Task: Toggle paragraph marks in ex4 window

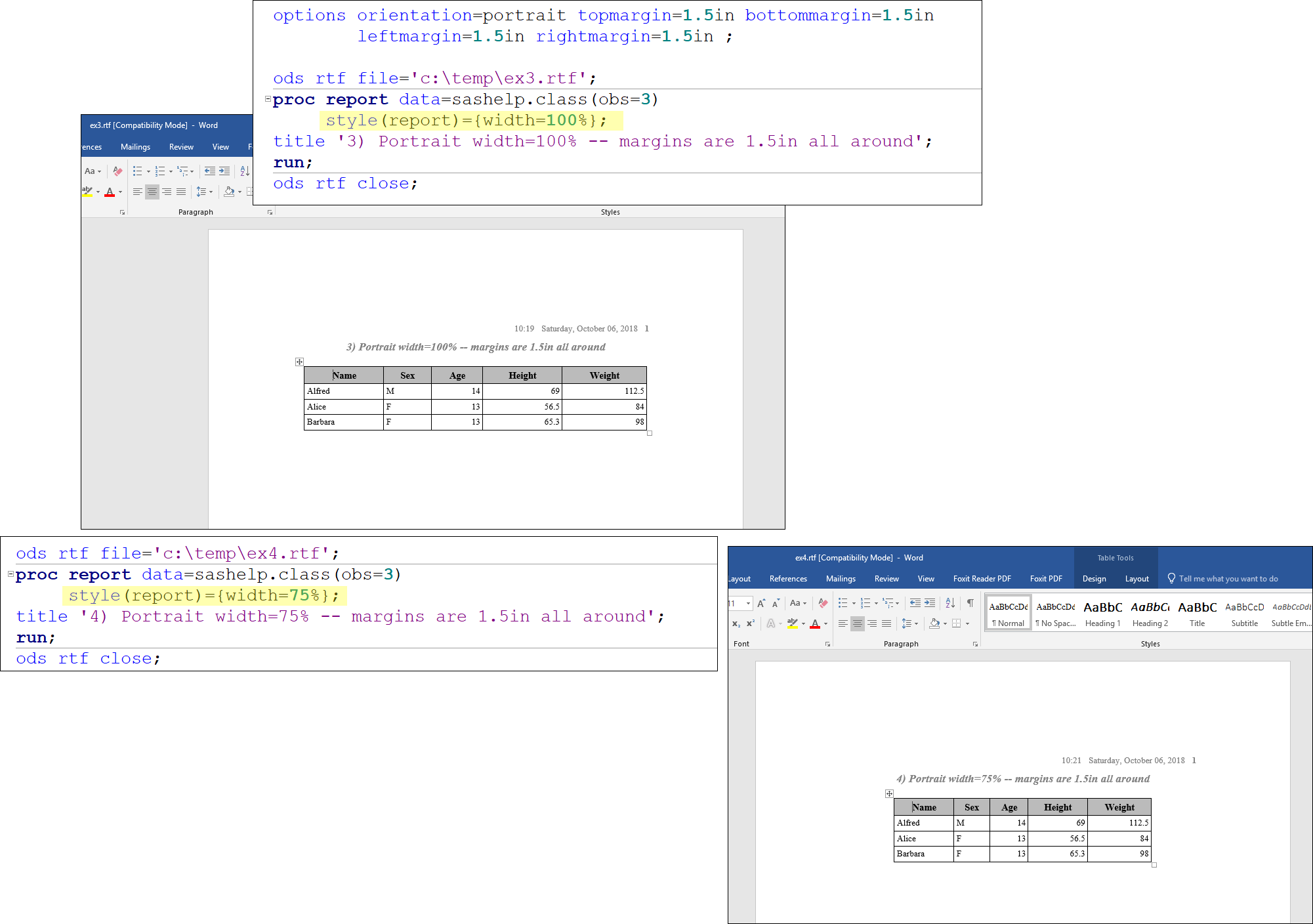Action: click(970, 603)
